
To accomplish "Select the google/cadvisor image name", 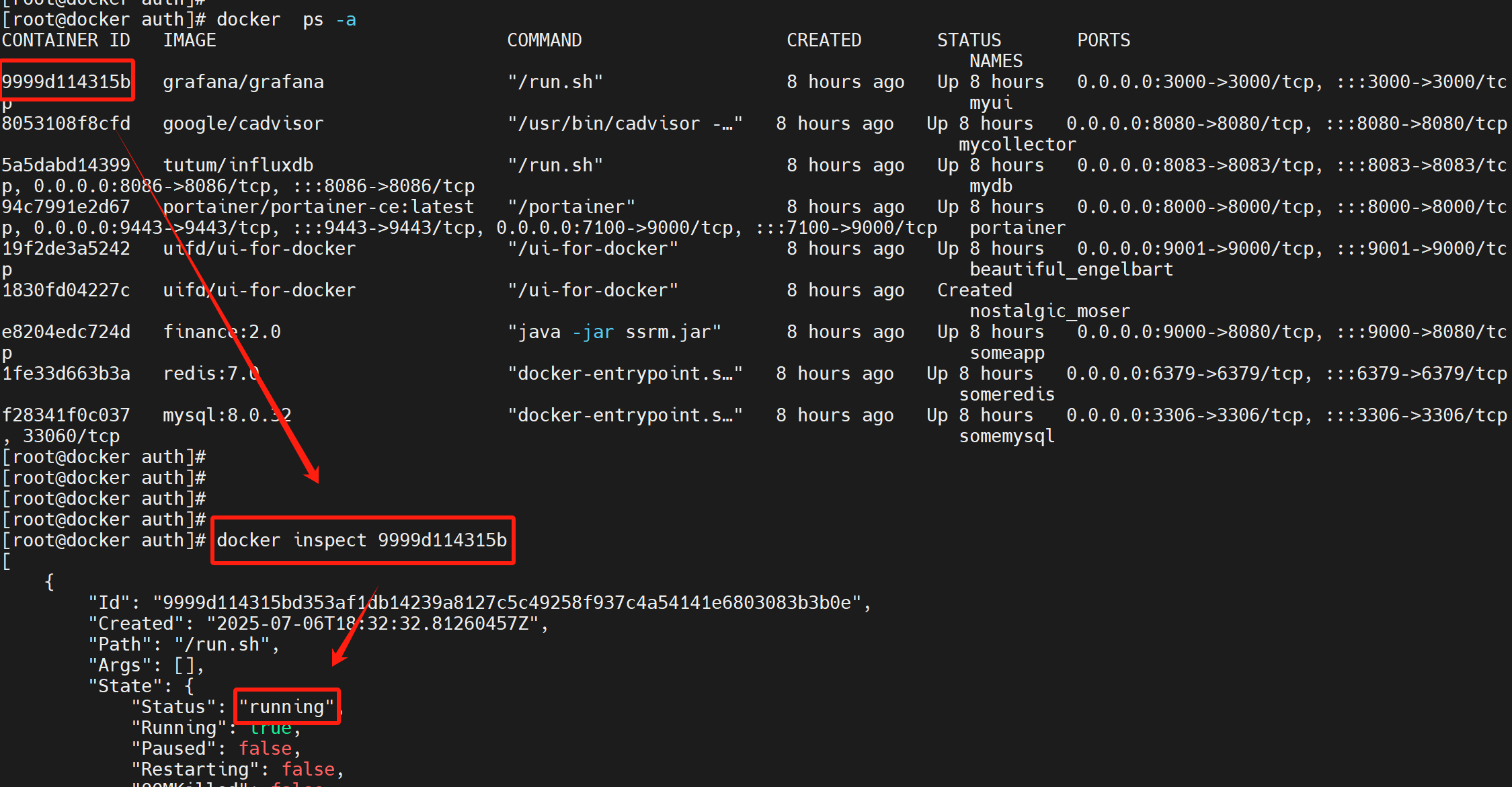I will [243, 123].
